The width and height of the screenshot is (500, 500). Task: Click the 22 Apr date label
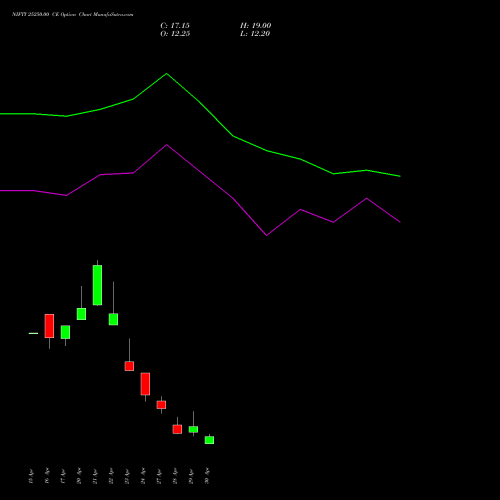click(x=111, y=476)
